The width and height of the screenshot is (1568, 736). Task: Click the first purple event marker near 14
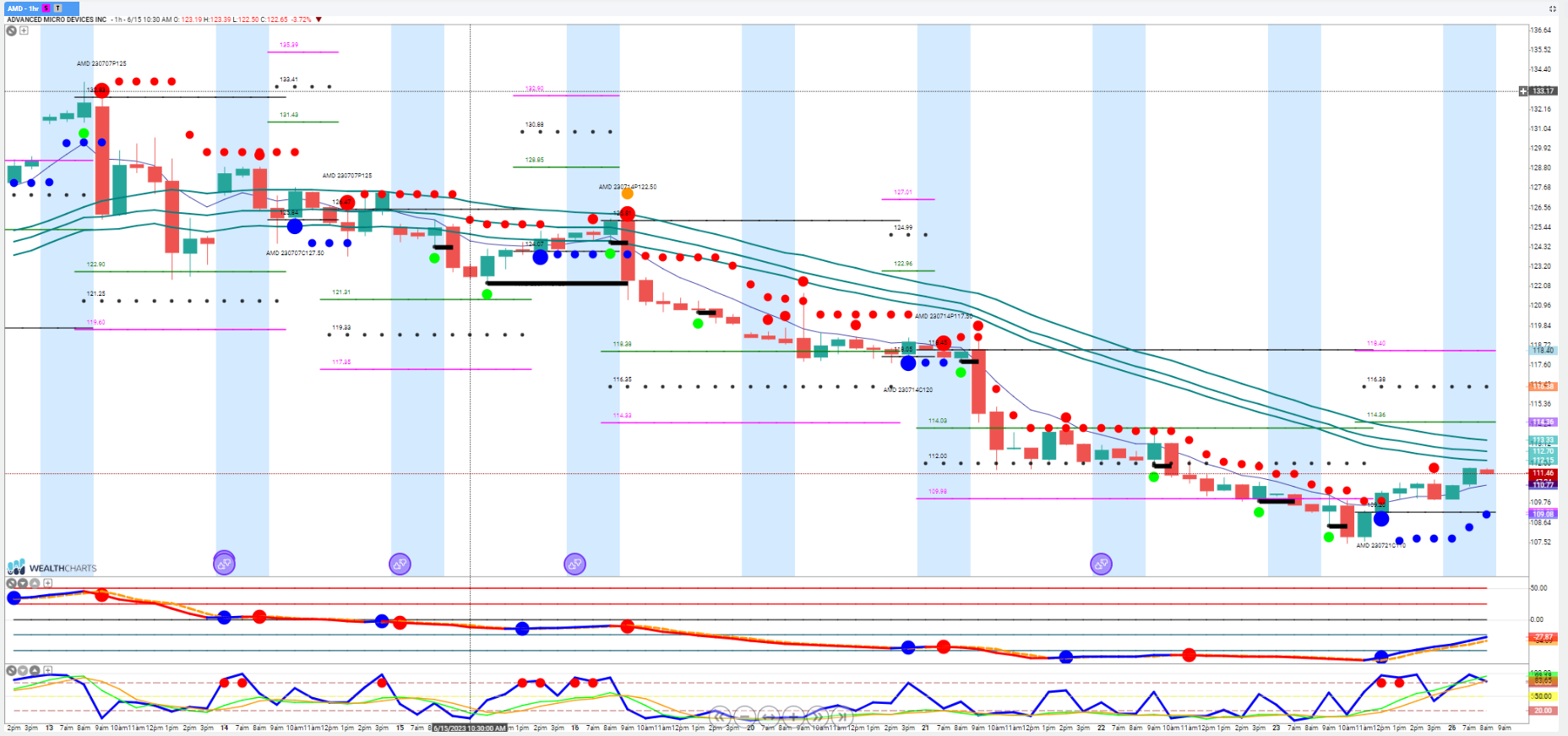[224, 564]
